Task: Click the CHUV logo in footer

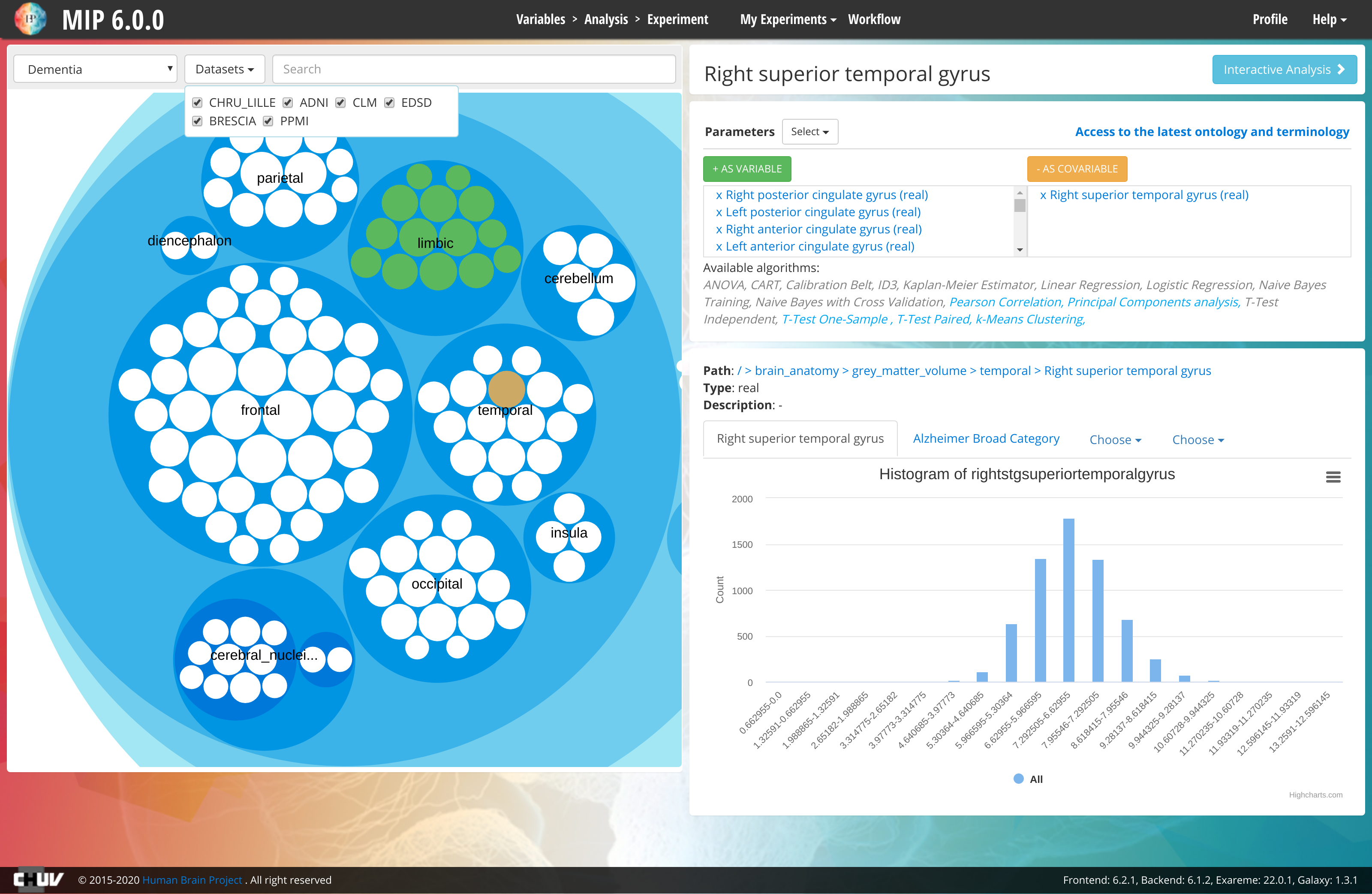Action: [x=38, y=879]
